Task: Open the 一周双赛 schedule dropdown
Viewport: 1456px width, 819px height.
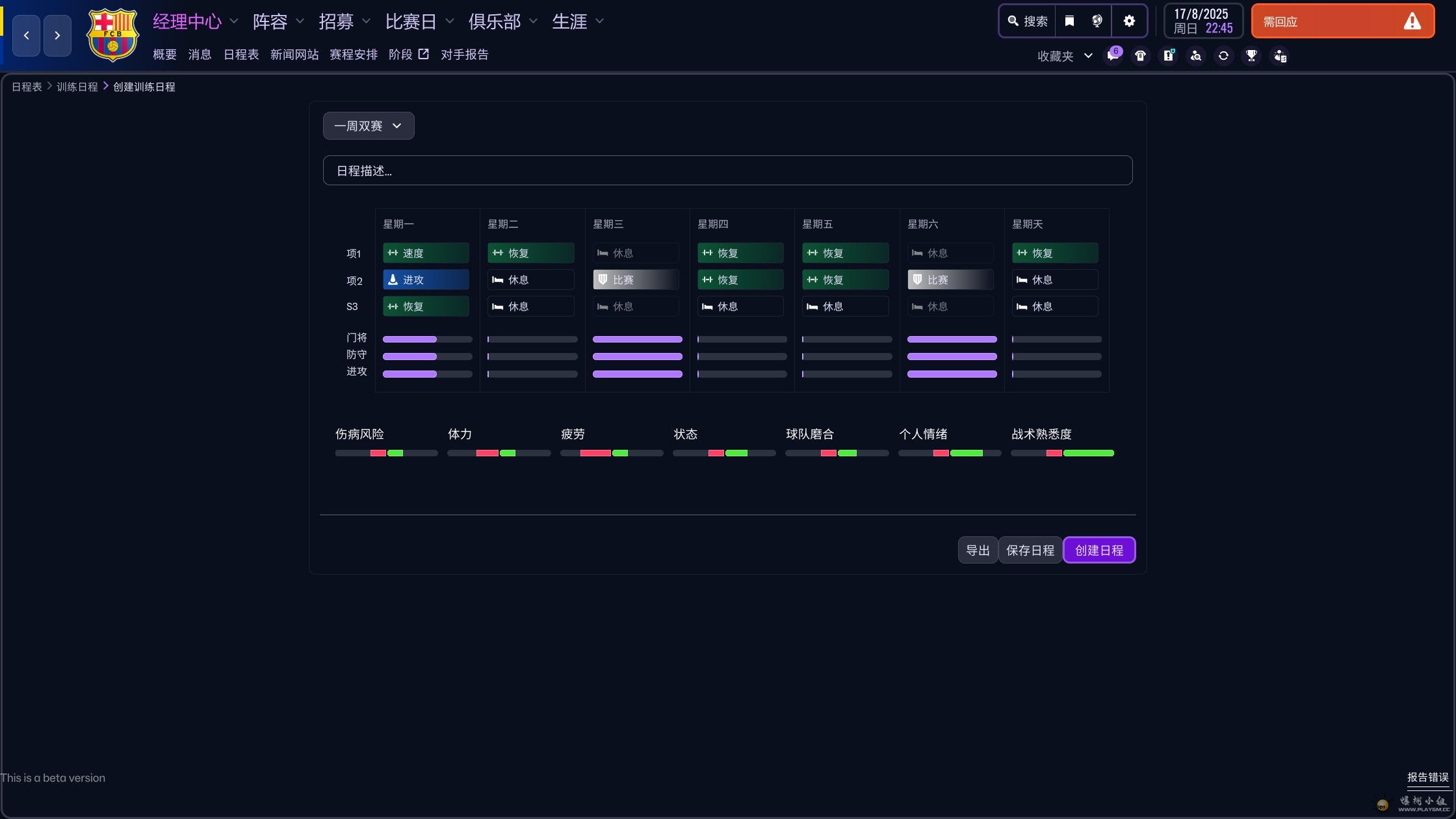Action: [368, 126]
